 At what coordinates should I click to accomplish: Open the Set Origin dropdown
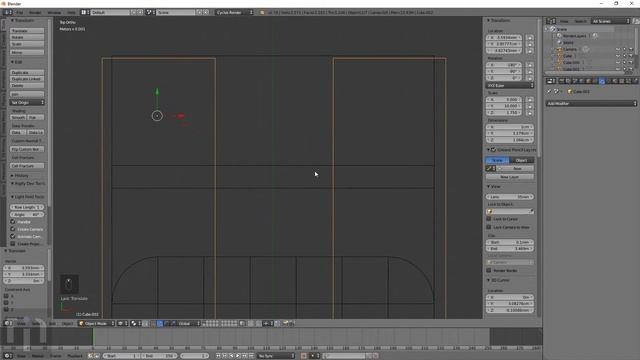27,102
